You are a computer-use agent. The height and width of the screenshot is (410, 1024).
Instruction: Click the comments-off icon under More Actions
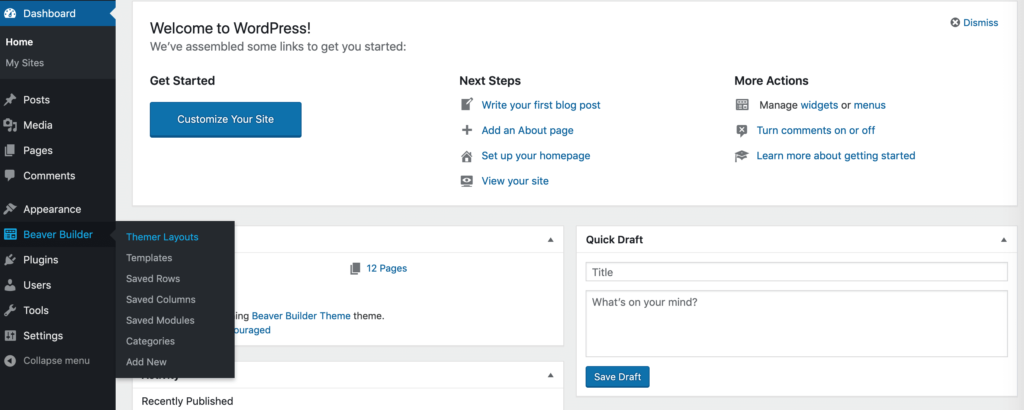pyautogui.click(x=741, y=131)
